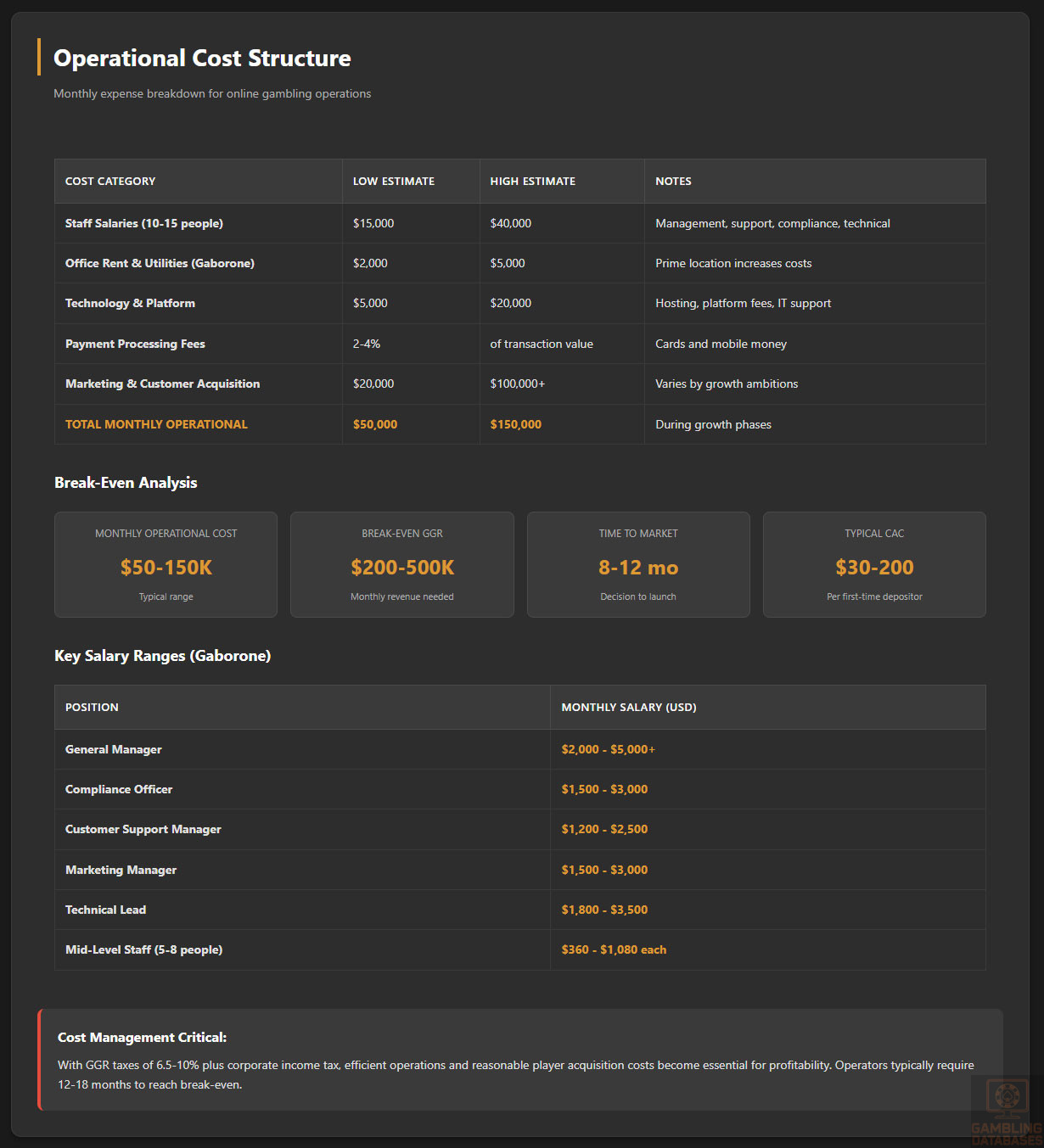
Task: Click the Cost Category column header
Action: 110,181
